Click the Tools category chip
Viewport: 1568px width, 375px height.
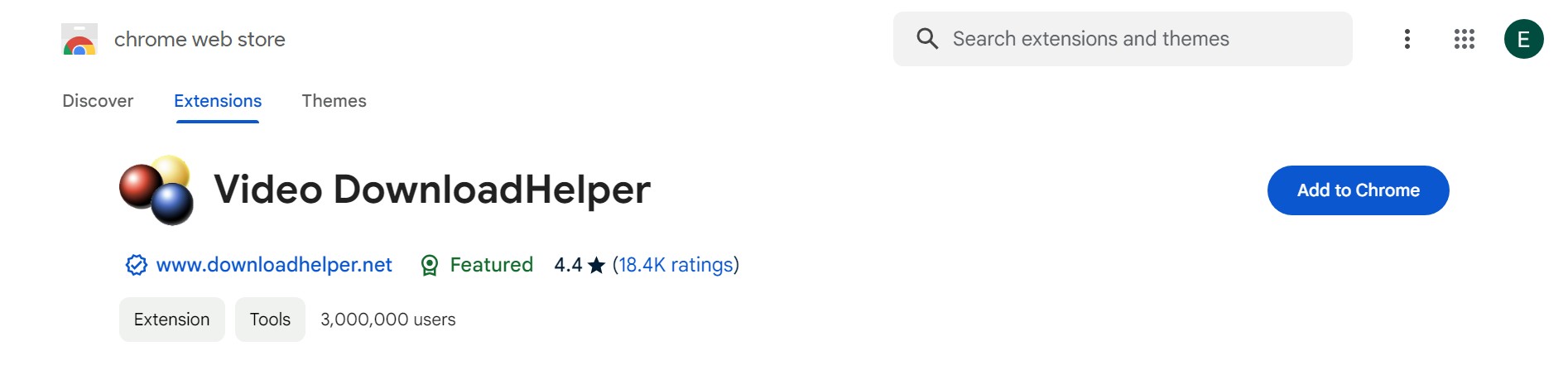pyautogui.click(x=270, y=320)
